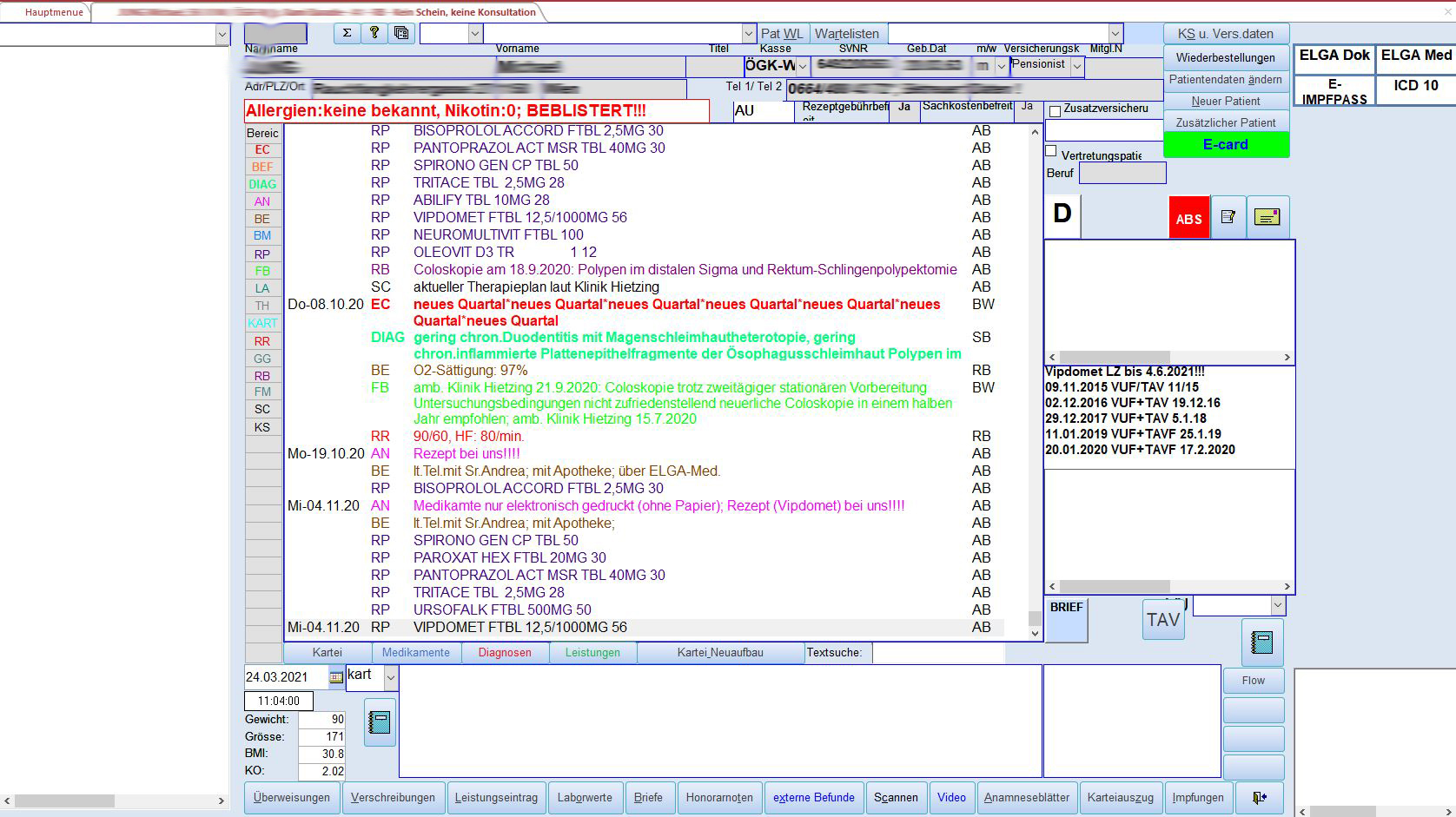Open the ELGA Med button
Viewport: 1456px width, 817px height.
pos(1416,57)
